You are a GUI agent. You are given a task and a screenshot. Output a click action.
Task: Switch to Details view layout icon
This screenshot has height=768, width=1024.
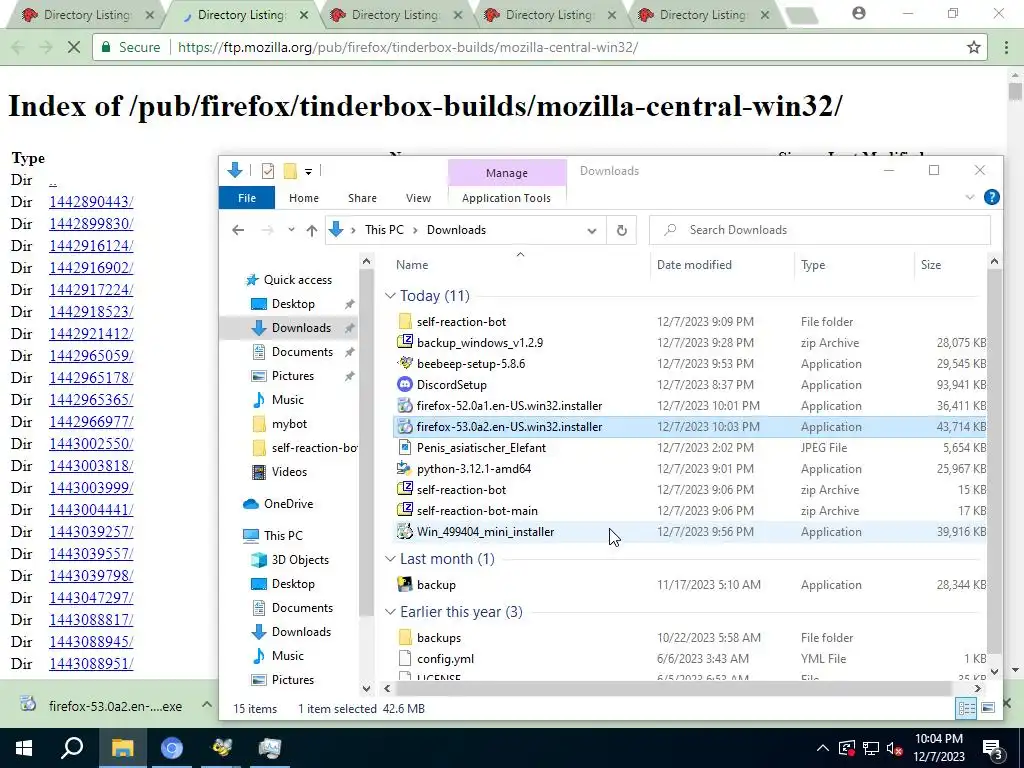[x=967, y=708]
